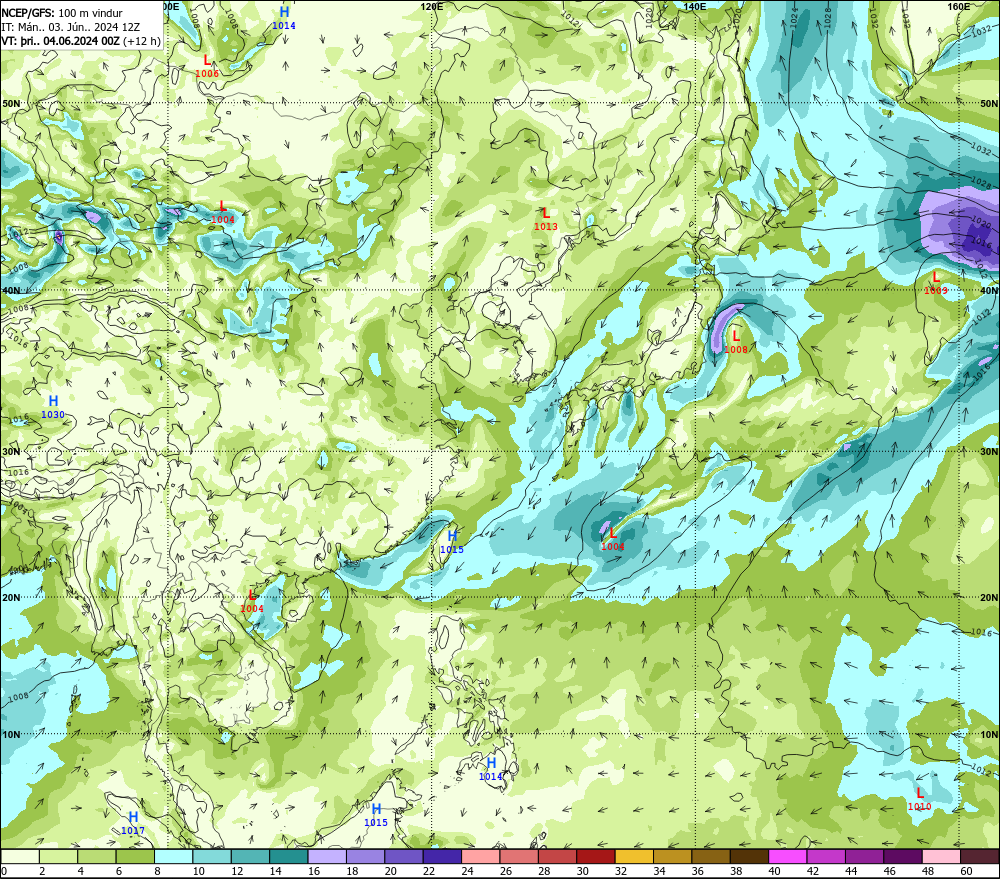The height and width of the screenshot is (879, 1000).
Task: Select the 30–32 dark red legend swatch
Action: click(x=596, y=856)
